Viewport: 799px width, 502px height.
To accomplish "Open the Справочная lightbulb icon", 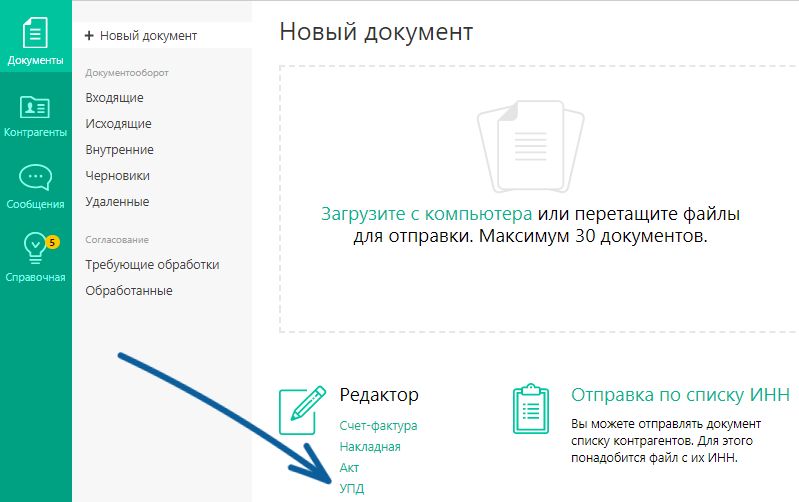I will pos(35,248).
